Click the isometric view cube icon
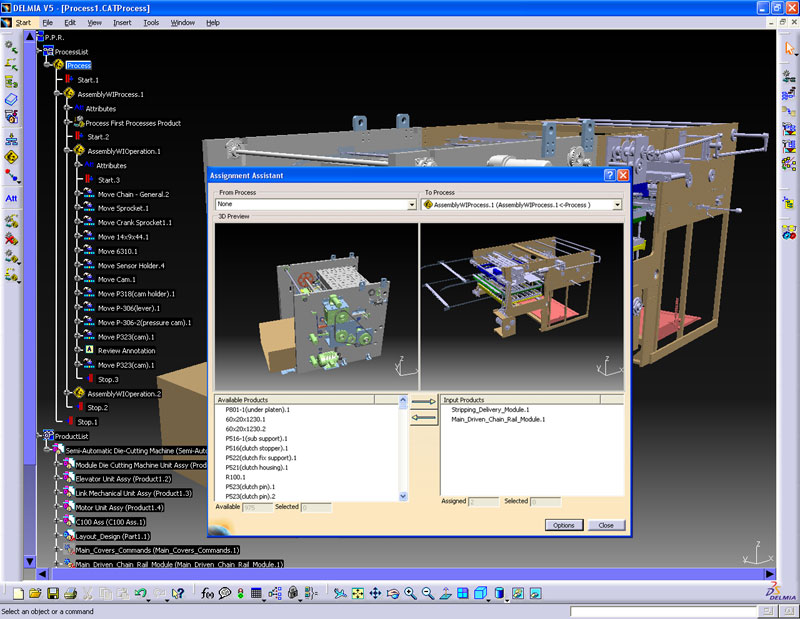Screen dimensions: 800x619 pyautogui.click(x=480, y=593)
